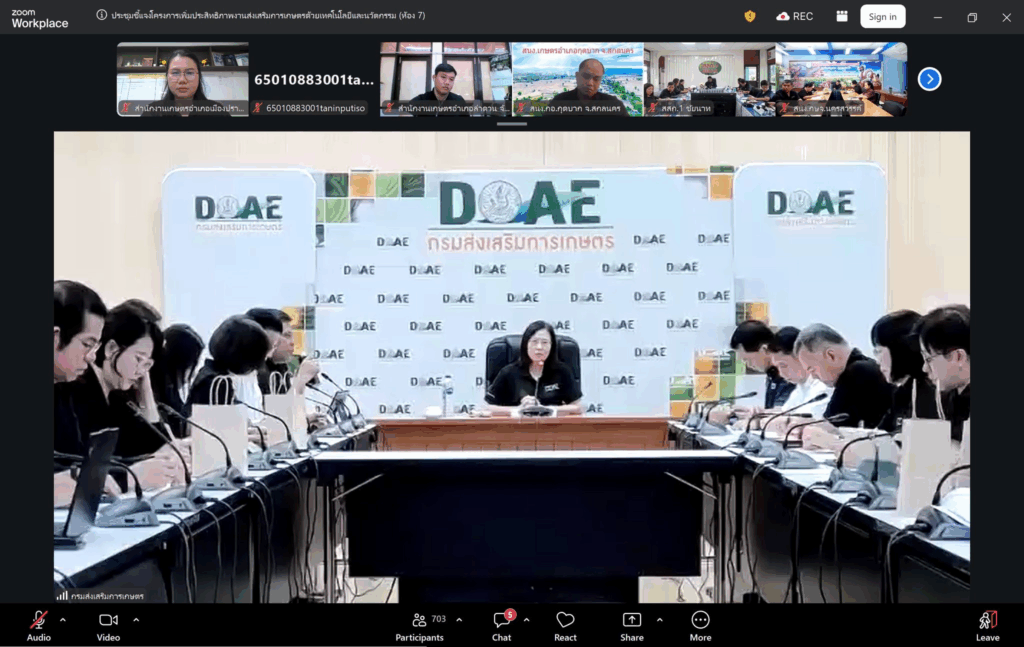Unmute the microphone with Audio button
The image size is (1024, 647).
[39, 625]
